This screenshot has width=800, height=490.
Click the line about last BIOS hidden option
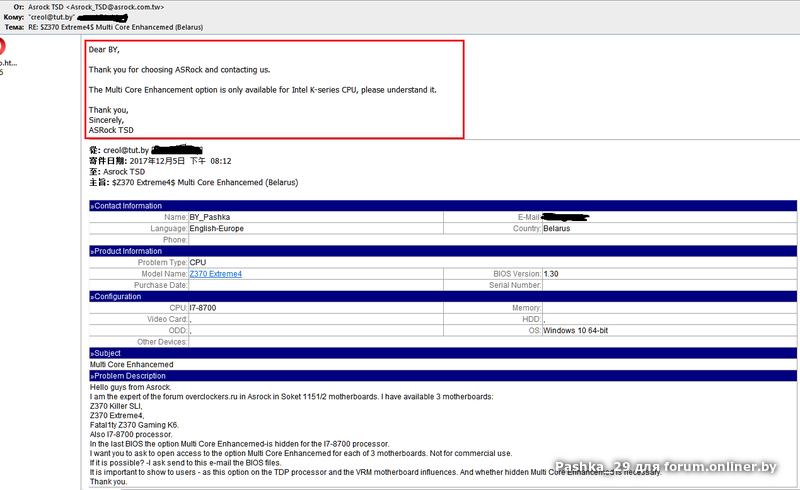pos(239,444)
